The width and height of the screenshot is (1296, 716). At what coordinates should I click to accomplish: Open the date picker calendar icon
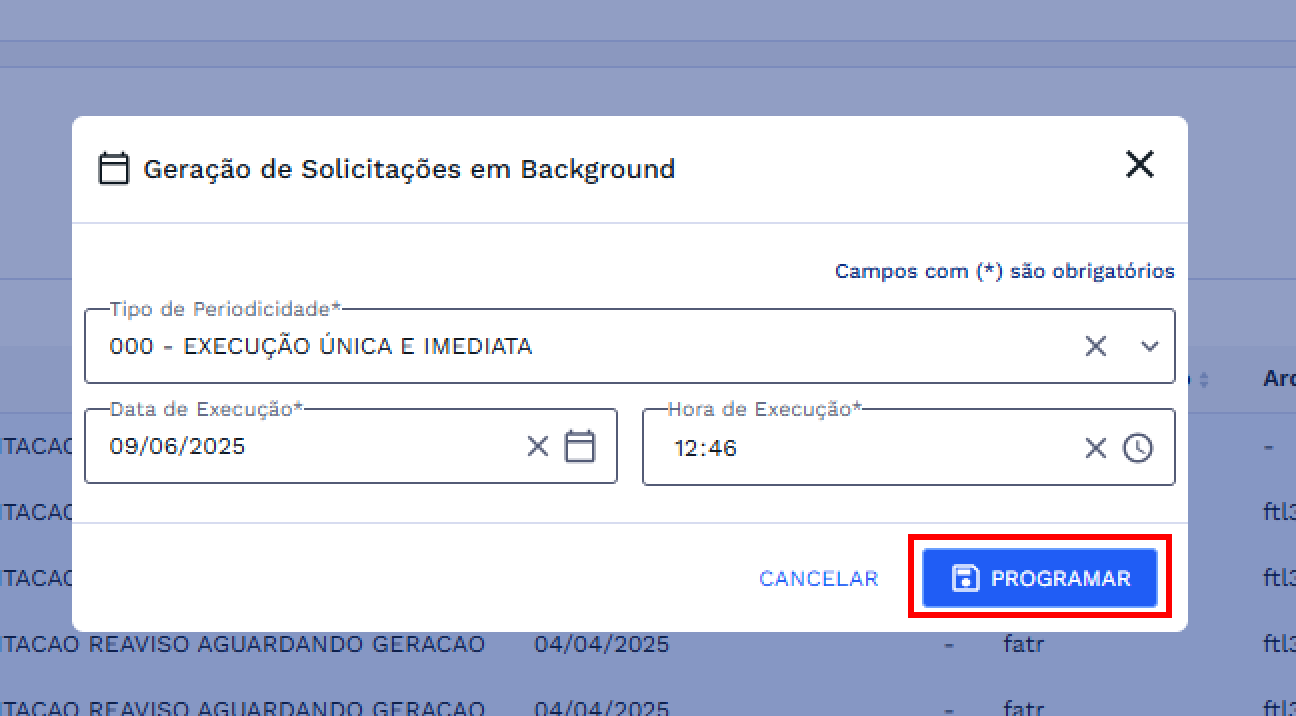[x=581, y=447]
